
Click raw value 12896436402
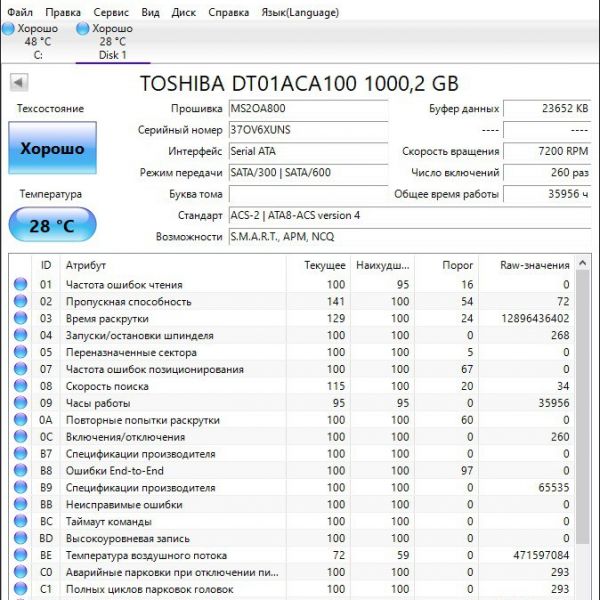pyautogui.click(x=535, y=318)
